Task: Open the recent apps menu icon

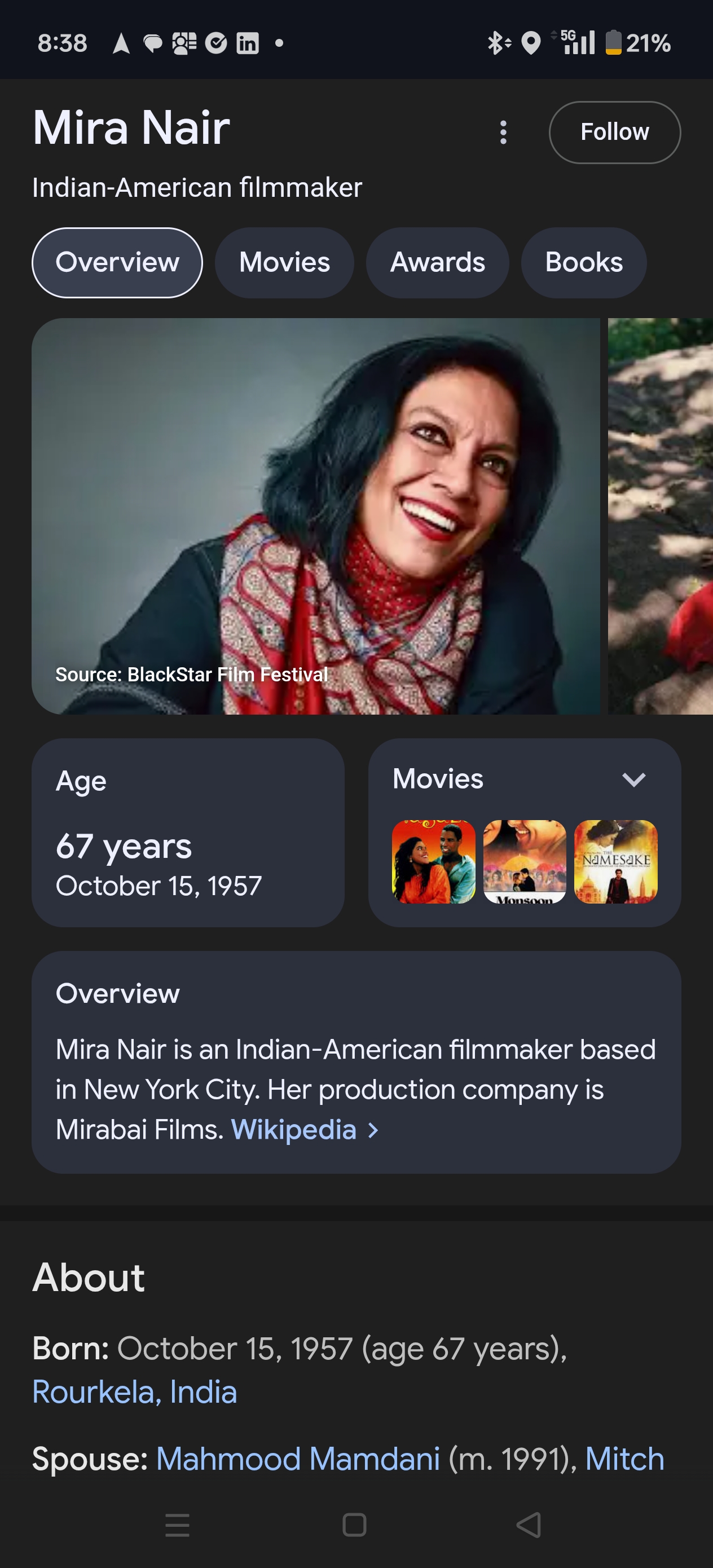Action: tap(177, 1525)
